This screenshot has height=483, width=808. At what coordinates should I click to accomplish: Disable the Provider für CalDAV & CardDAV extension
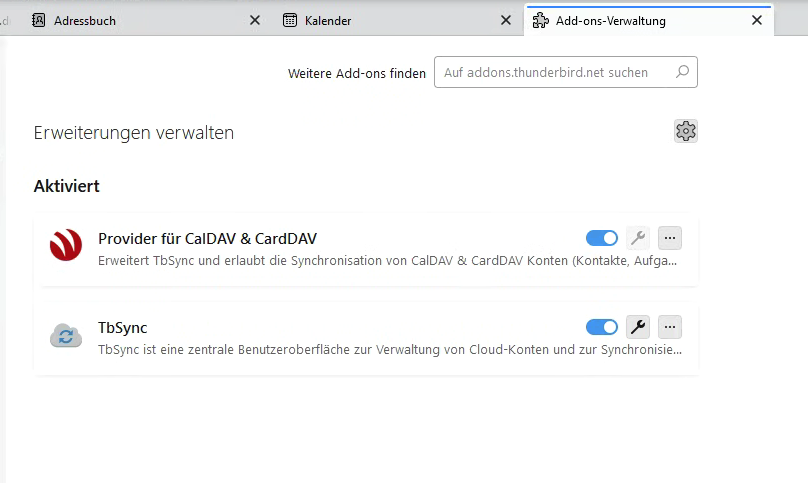pos(602,238)
